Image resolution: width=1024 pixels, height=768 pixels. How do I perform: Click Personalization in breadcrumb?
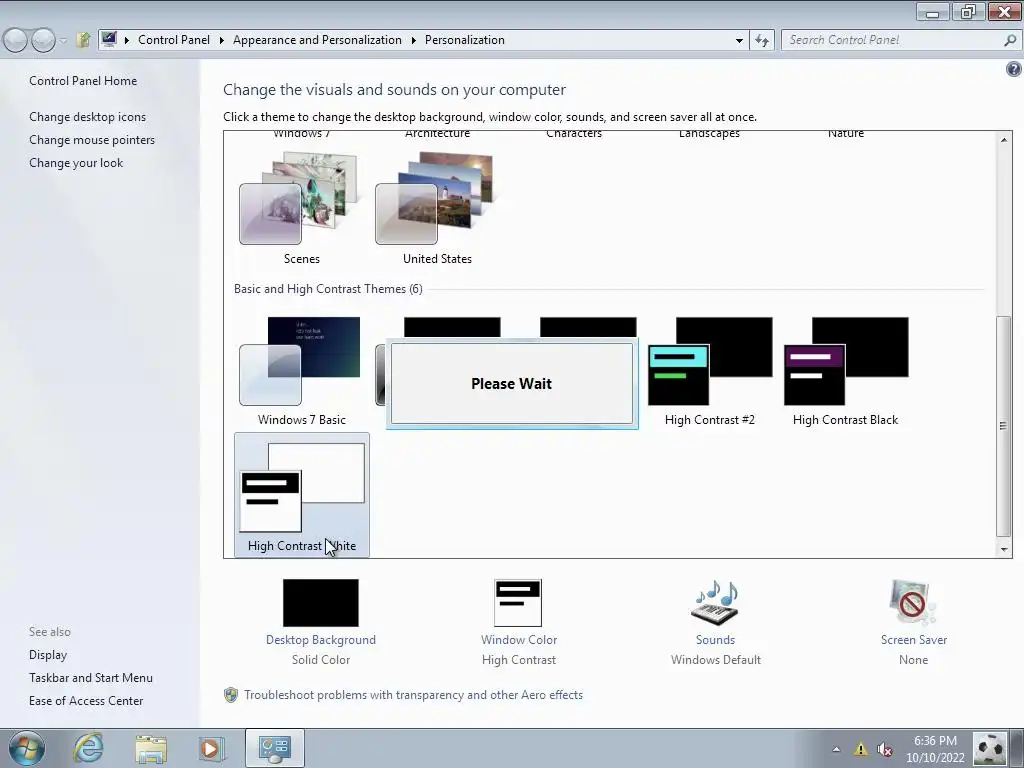tap(464, 40)
